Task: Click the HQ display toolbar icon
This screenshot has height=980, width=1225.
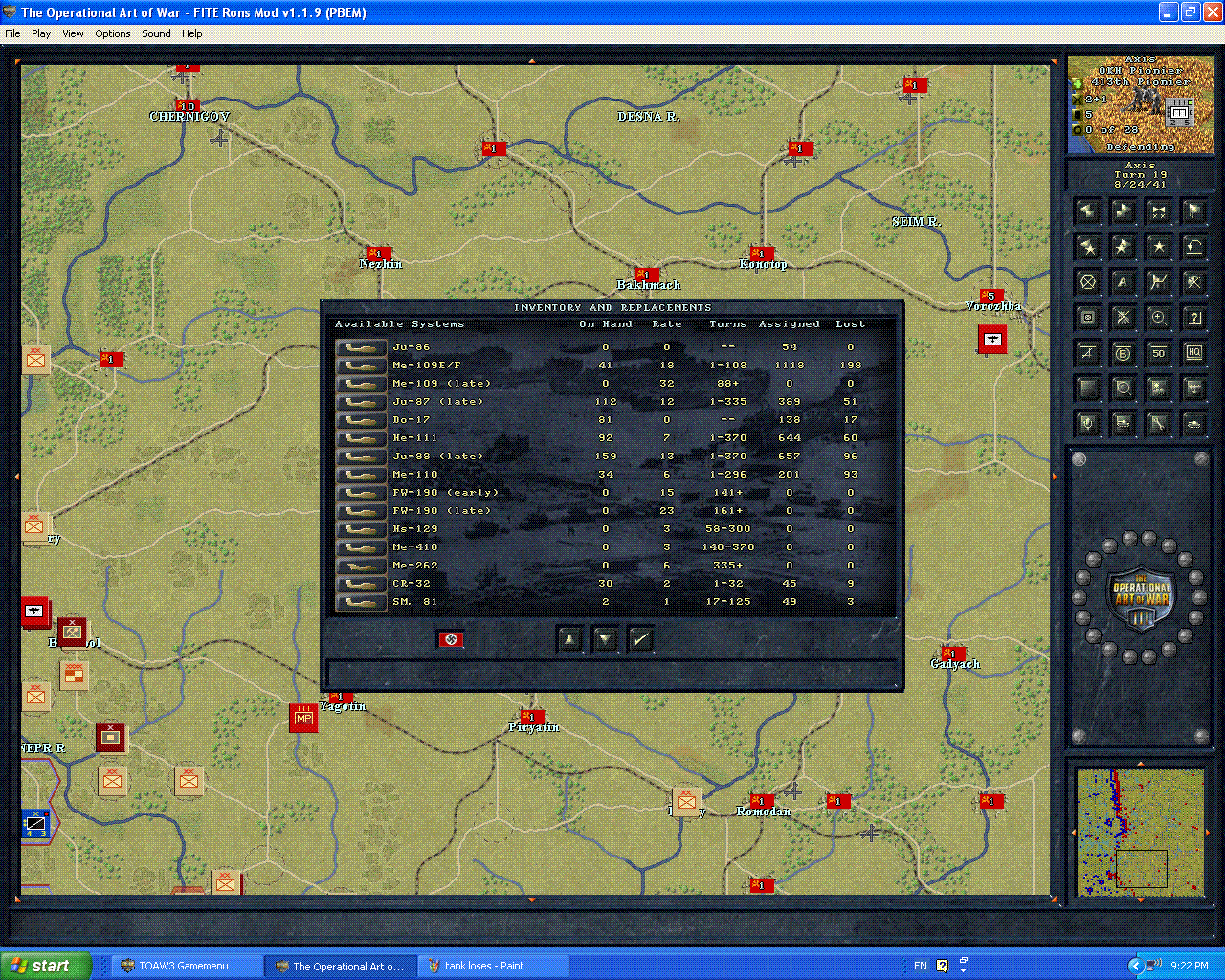Action: (1193, 352)
